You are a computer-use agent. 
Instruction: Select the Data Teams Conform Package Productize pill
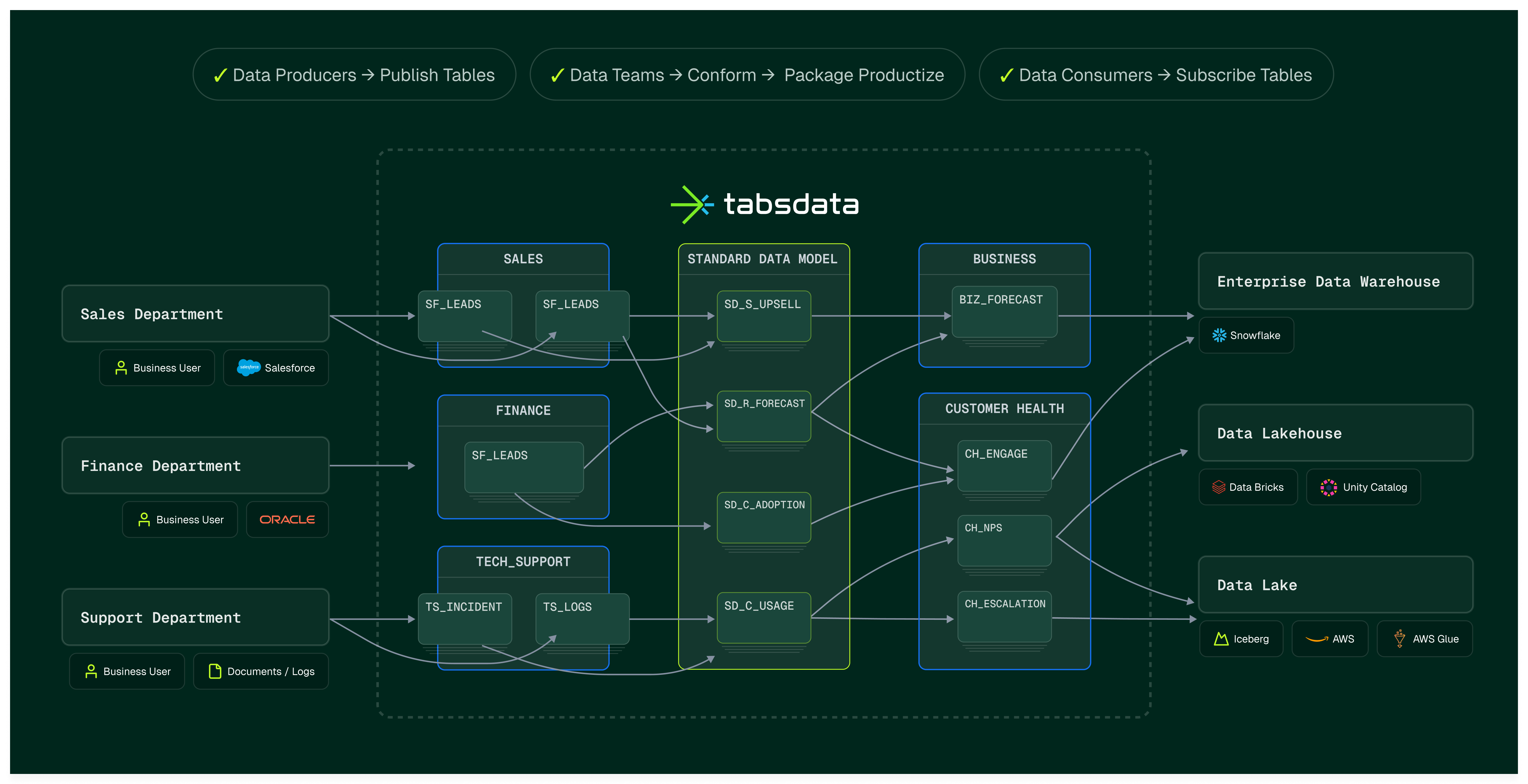click(x=747, y=75)
